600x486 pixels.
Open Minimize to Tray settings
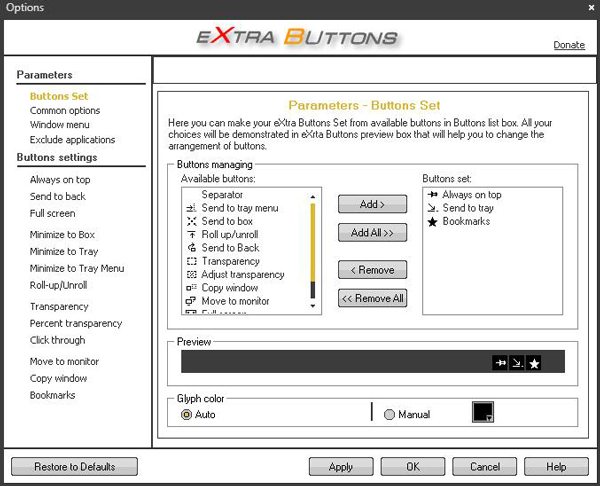[64, 251]
